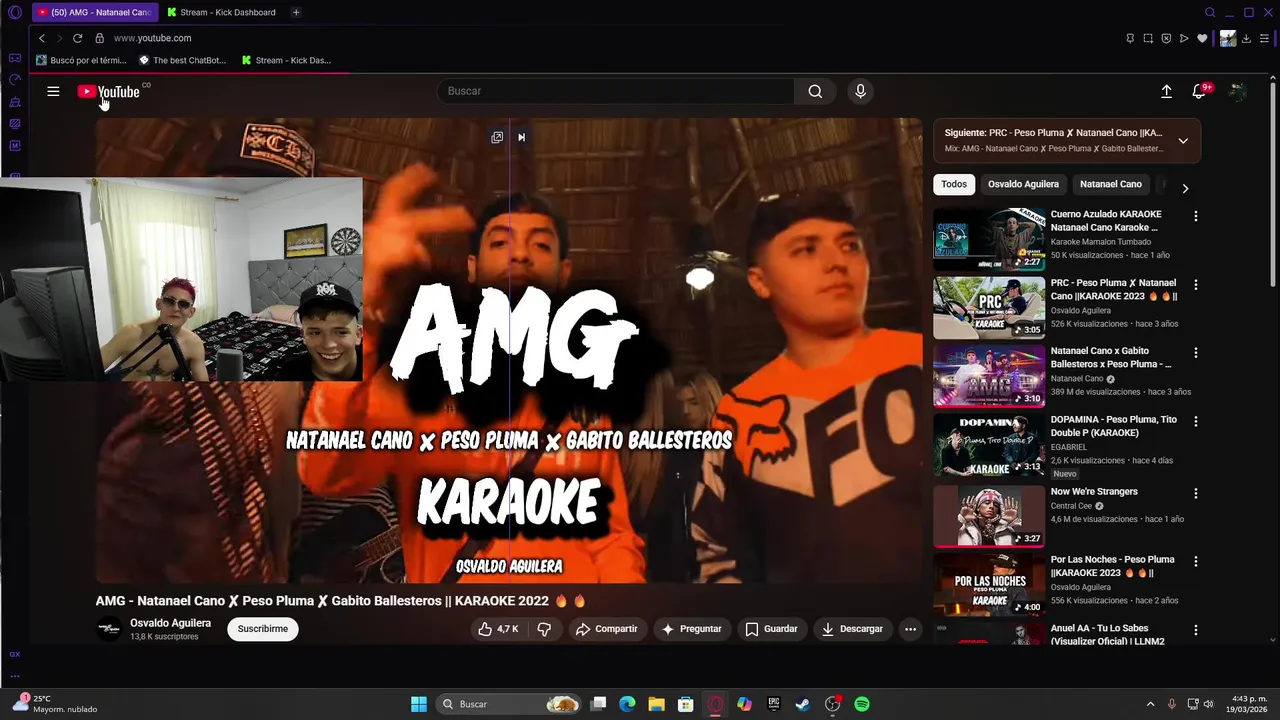
Task: View site security lock icon
Action: click(x=99, y=38)
